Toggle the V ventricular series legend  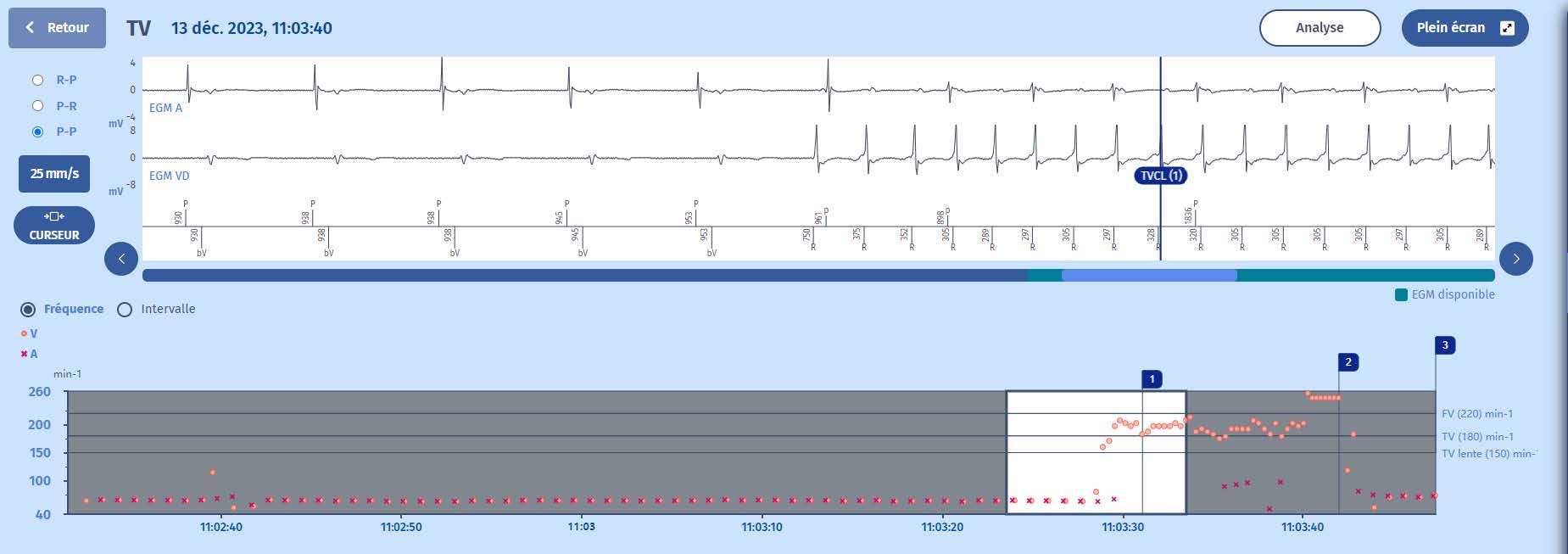point(30,334)
